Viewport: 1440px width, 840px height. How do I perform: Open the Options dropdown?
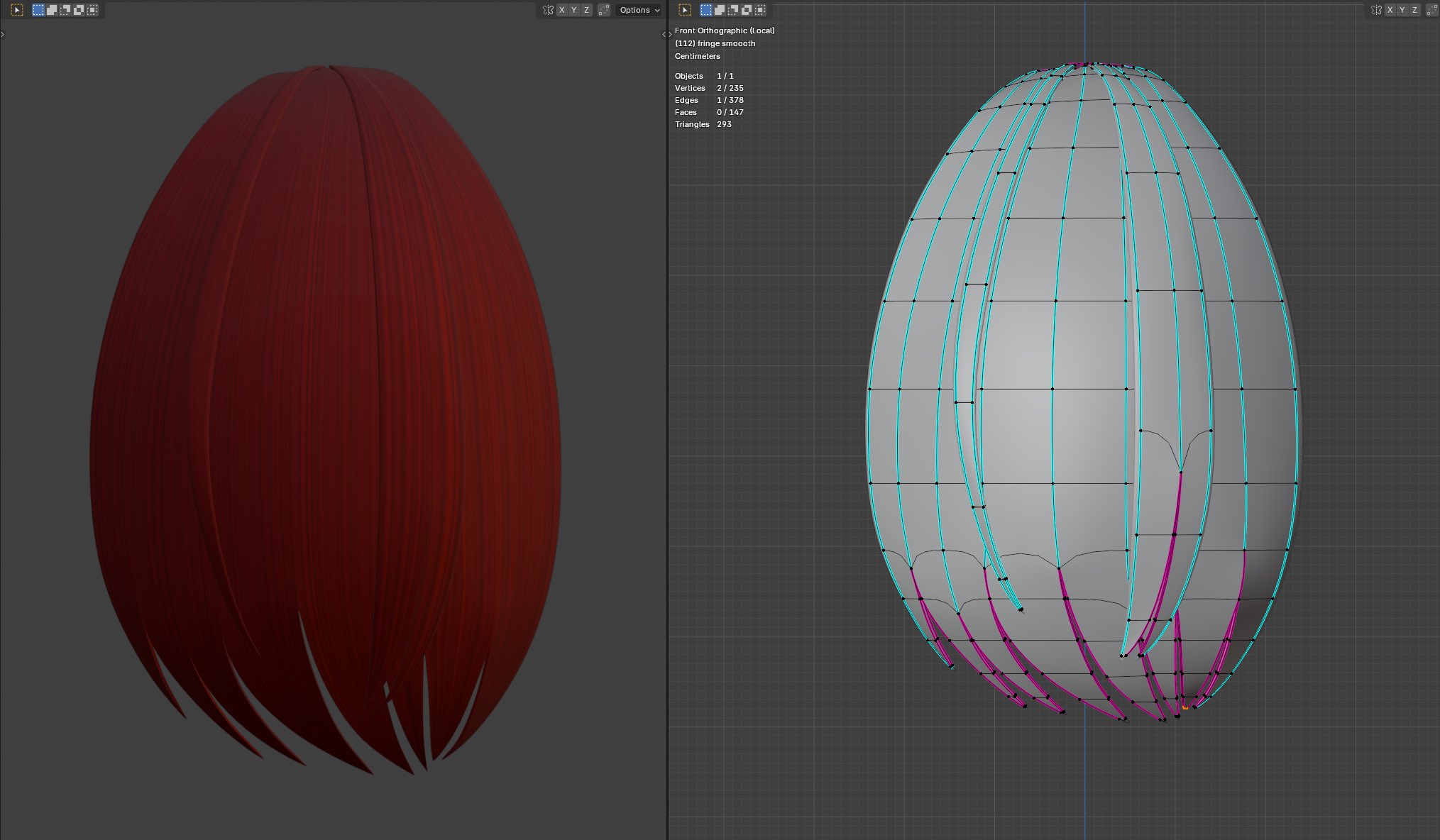(x=639, y=10)
